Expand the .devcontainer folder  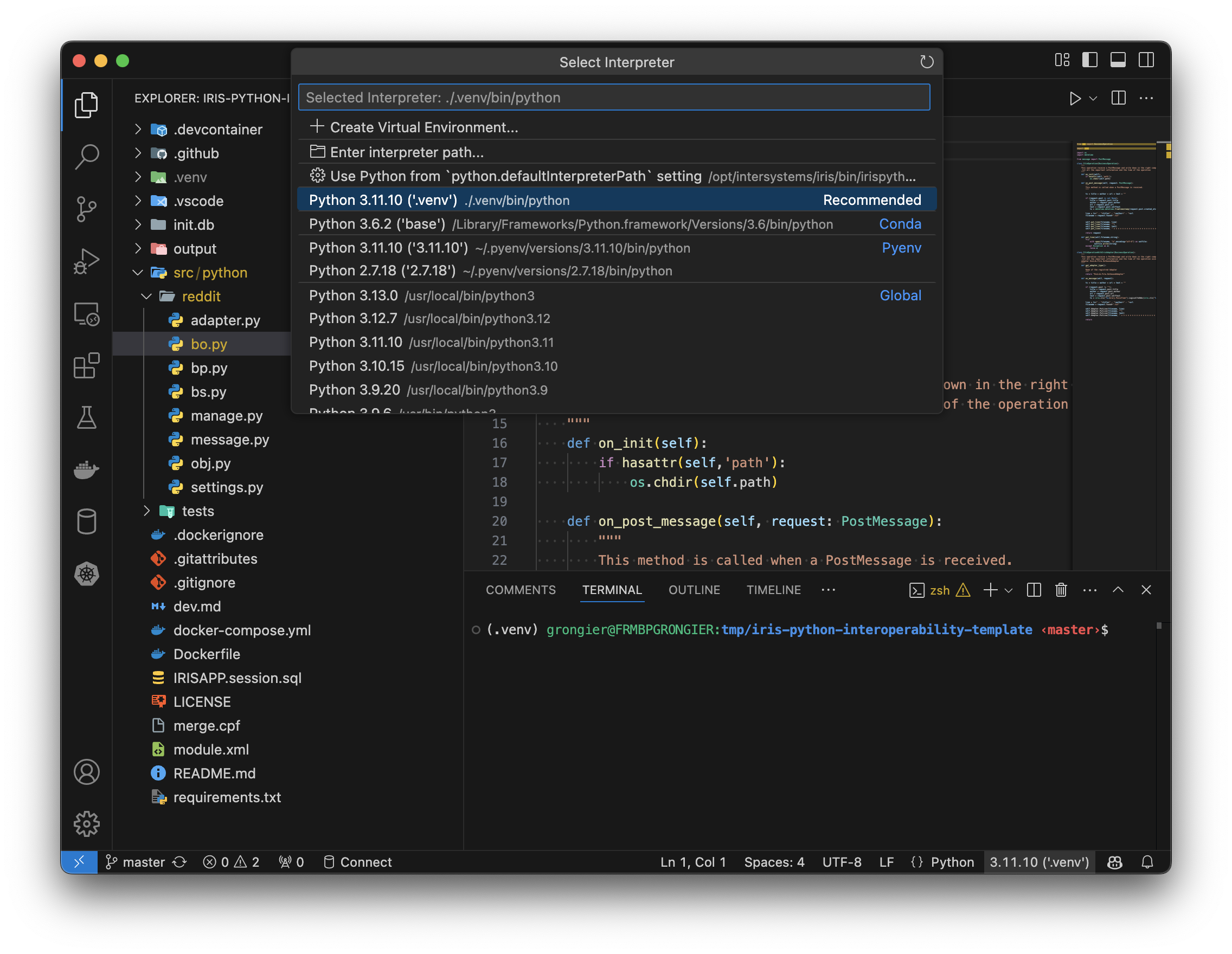(138, 129)
